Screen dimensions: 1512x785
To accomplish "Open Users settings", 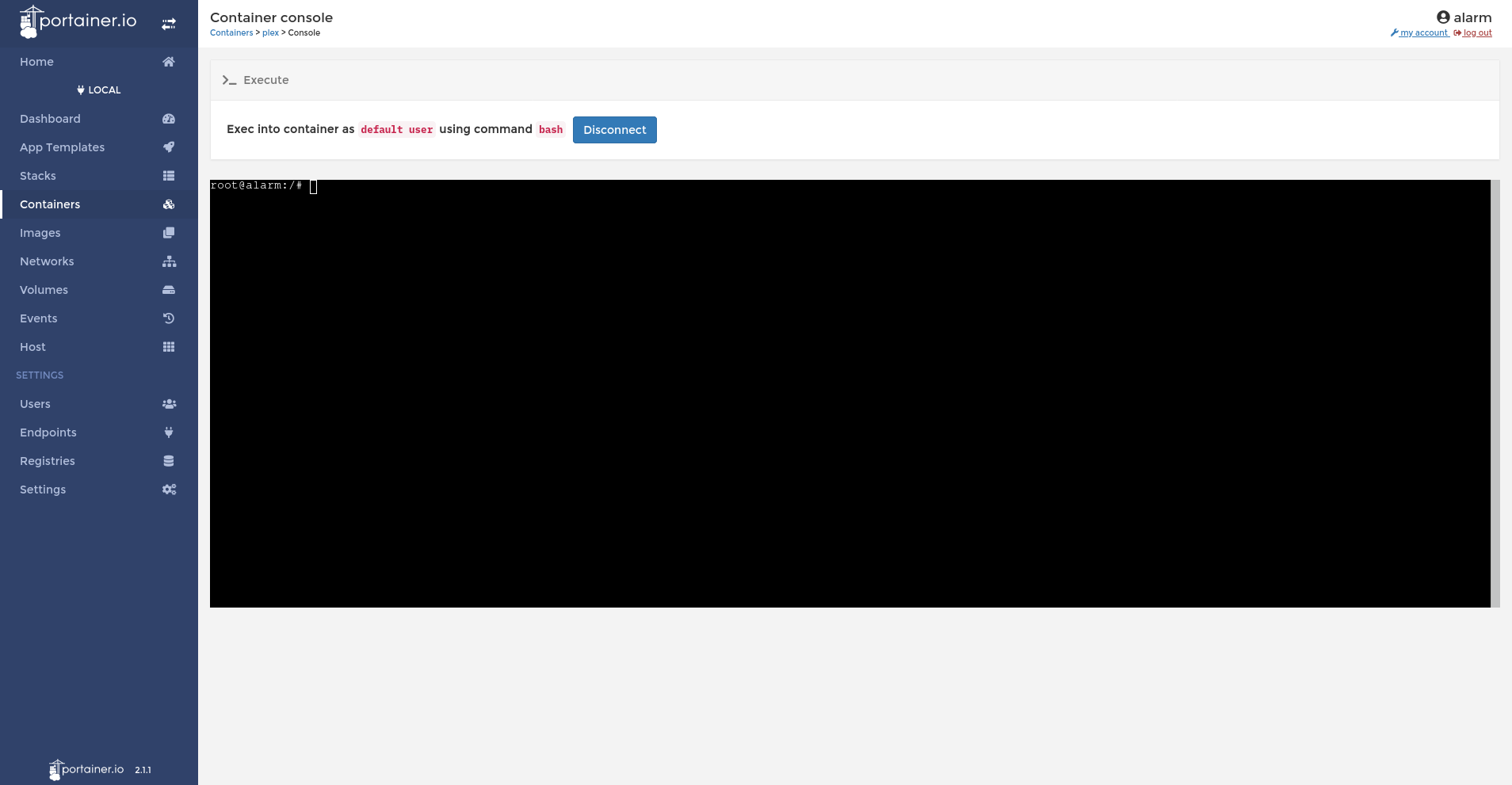I will (x=99, y=404).
